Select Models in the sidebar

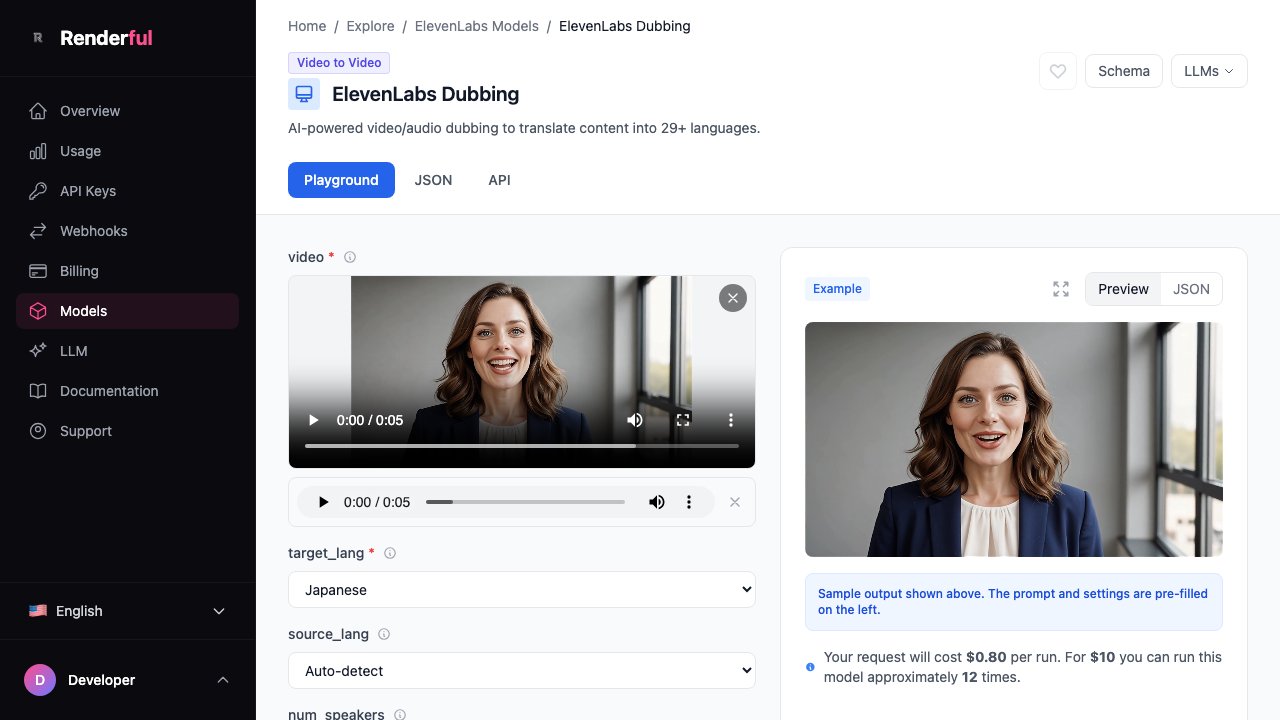(83, 311)
